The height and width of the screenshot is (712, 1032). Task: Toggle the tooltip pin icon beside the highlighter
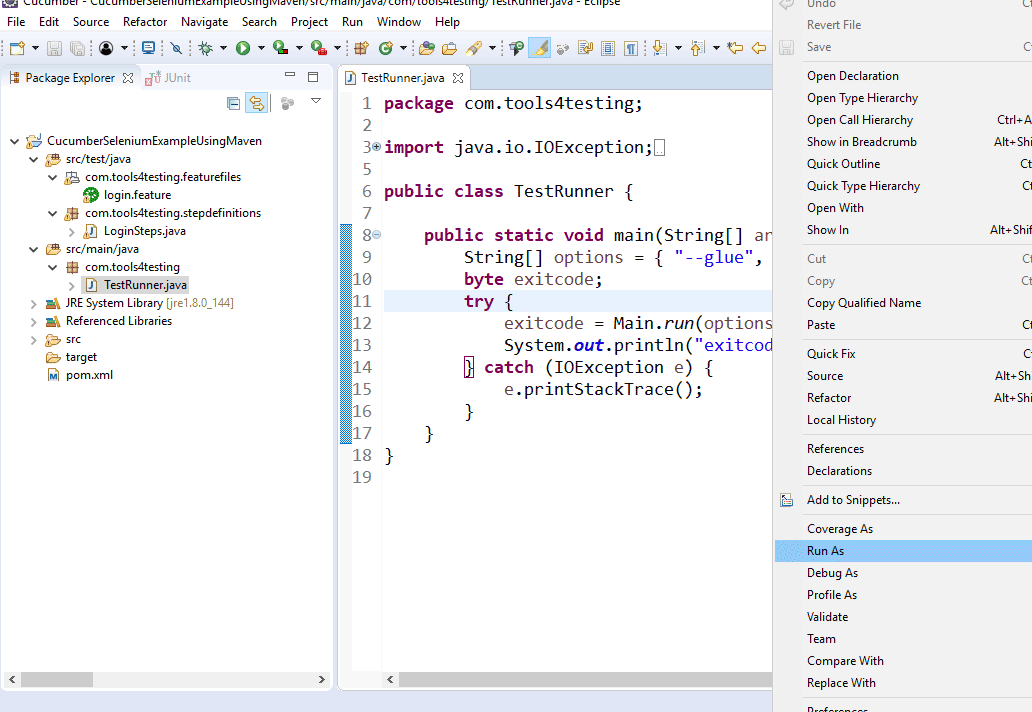[x=517, y=48]
